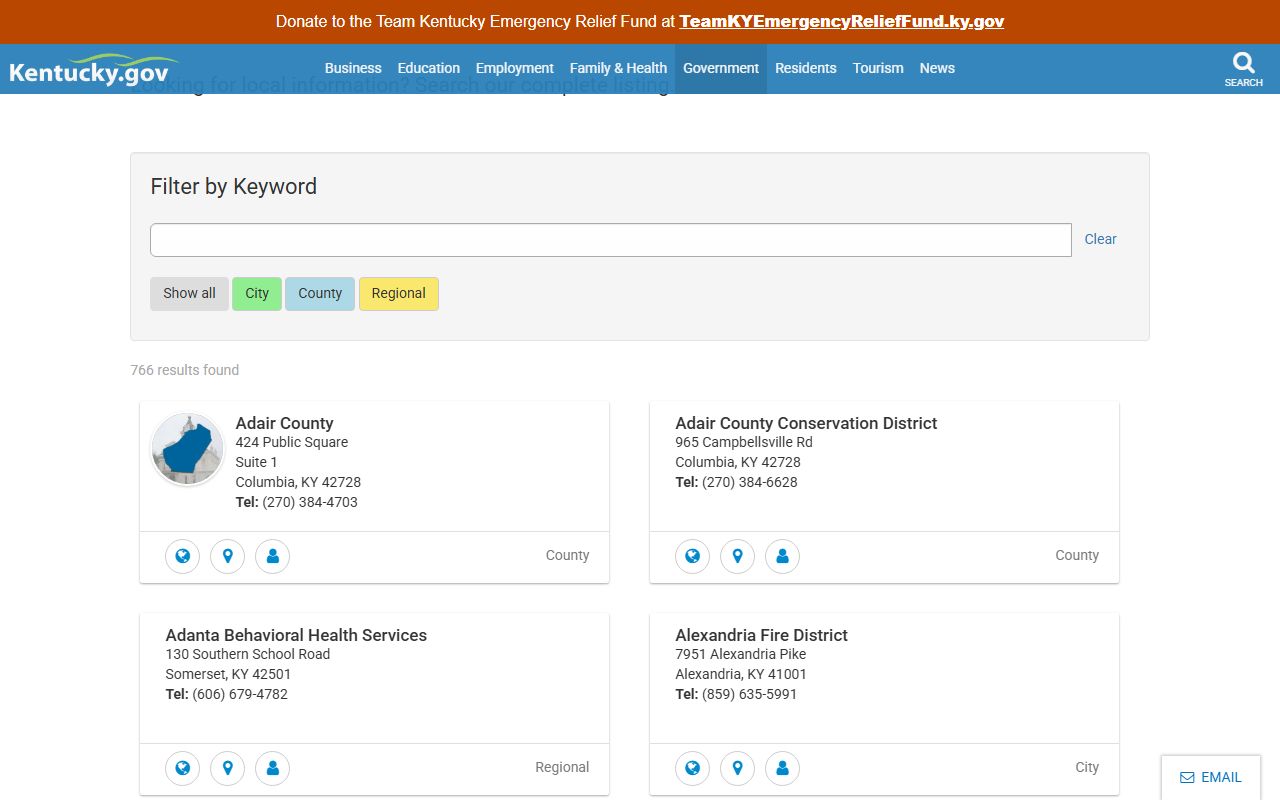Open Adair County Conservation District map pin
This screenshot has width=1280, height=800.
tap(737, 556)
